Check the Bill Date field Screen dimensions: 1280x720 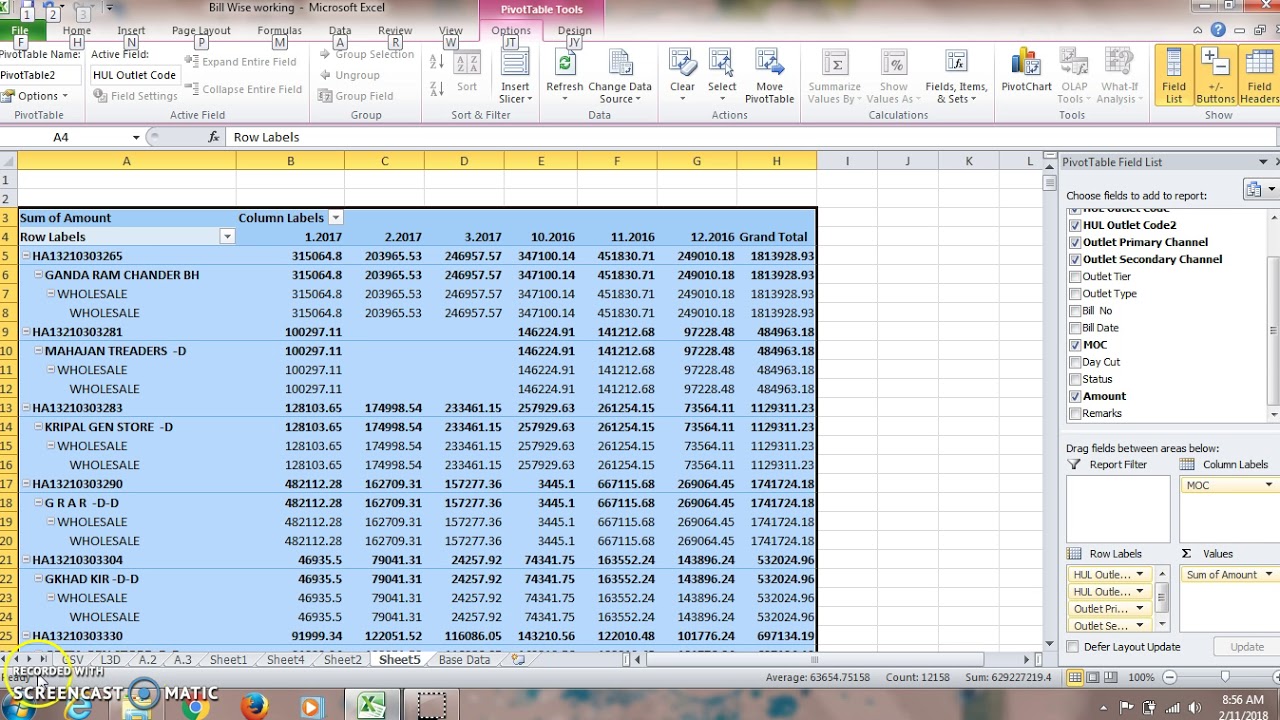1075,327
